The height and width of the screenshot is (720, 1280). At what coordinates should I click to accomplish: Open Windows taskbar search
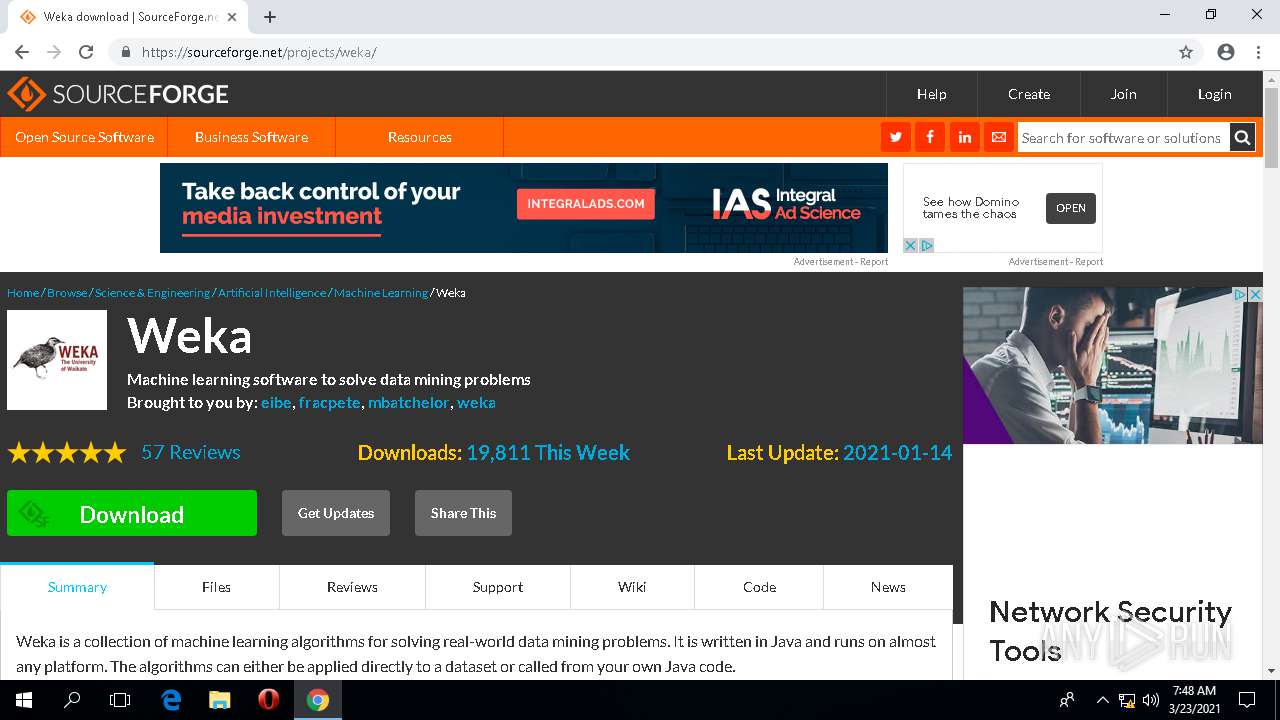(72, 700)
